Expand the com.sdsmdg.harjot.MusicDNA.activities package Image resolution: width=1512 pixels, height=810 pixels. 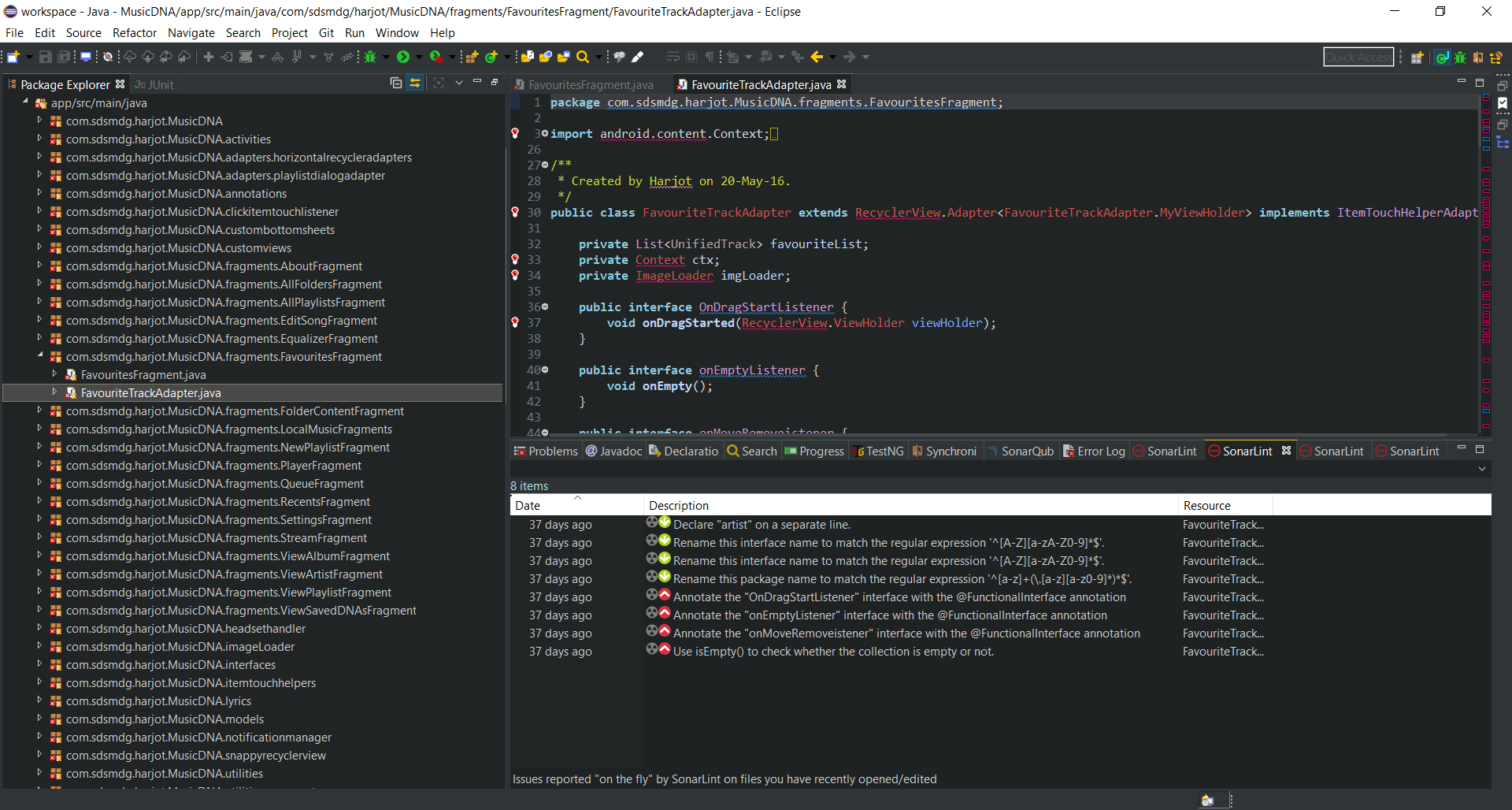39,139
